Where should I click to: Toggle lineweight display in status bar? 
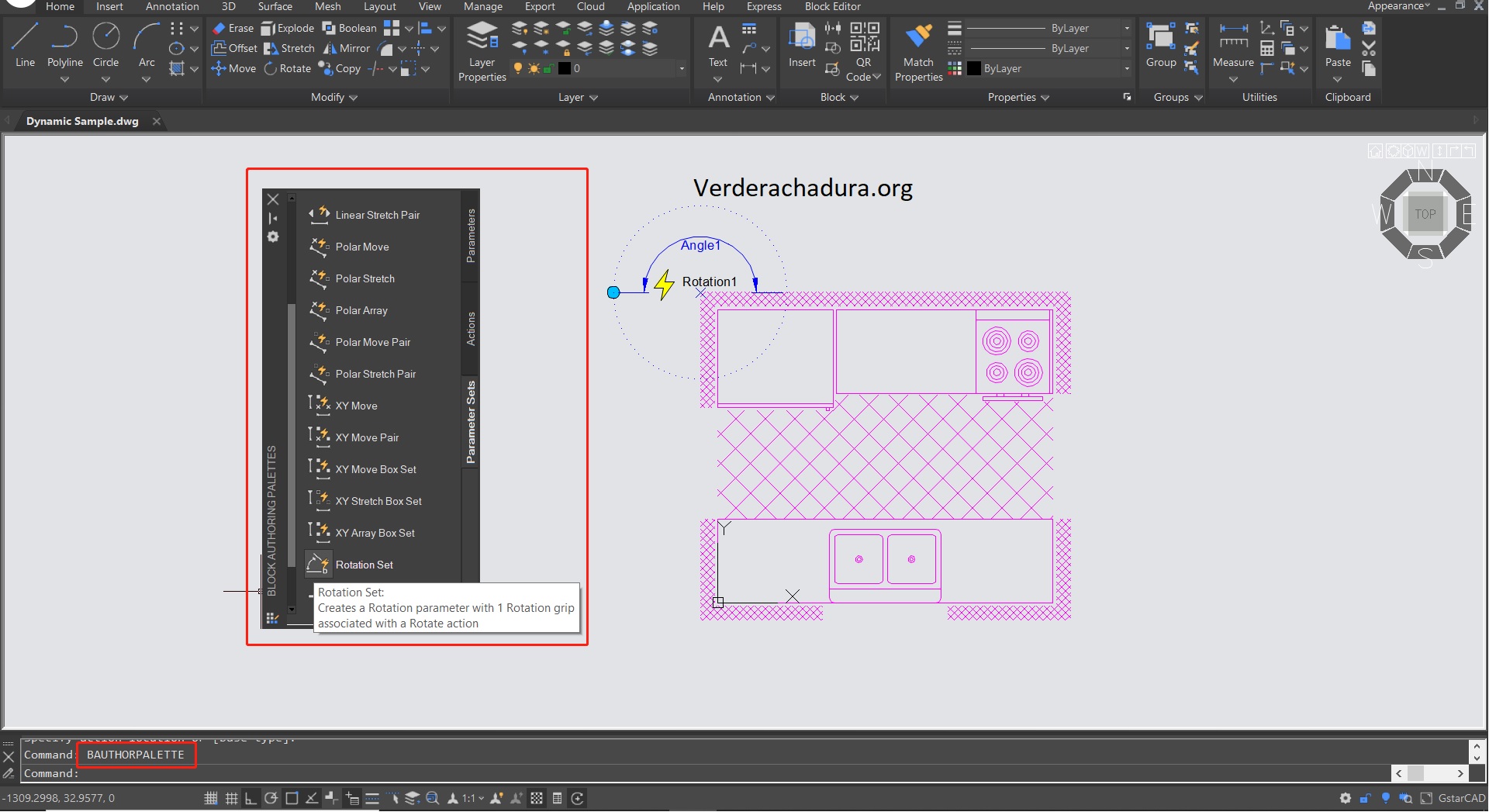coord(372,798)
